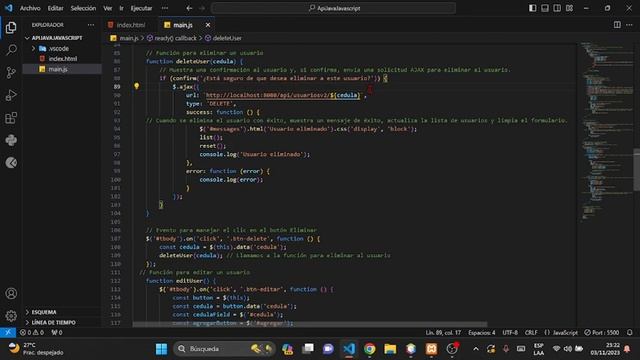Image resolution: width=640 pixels, height=360 pixels.
Task: Show hidden system tray icons chevron
Action: pos(476,349)
